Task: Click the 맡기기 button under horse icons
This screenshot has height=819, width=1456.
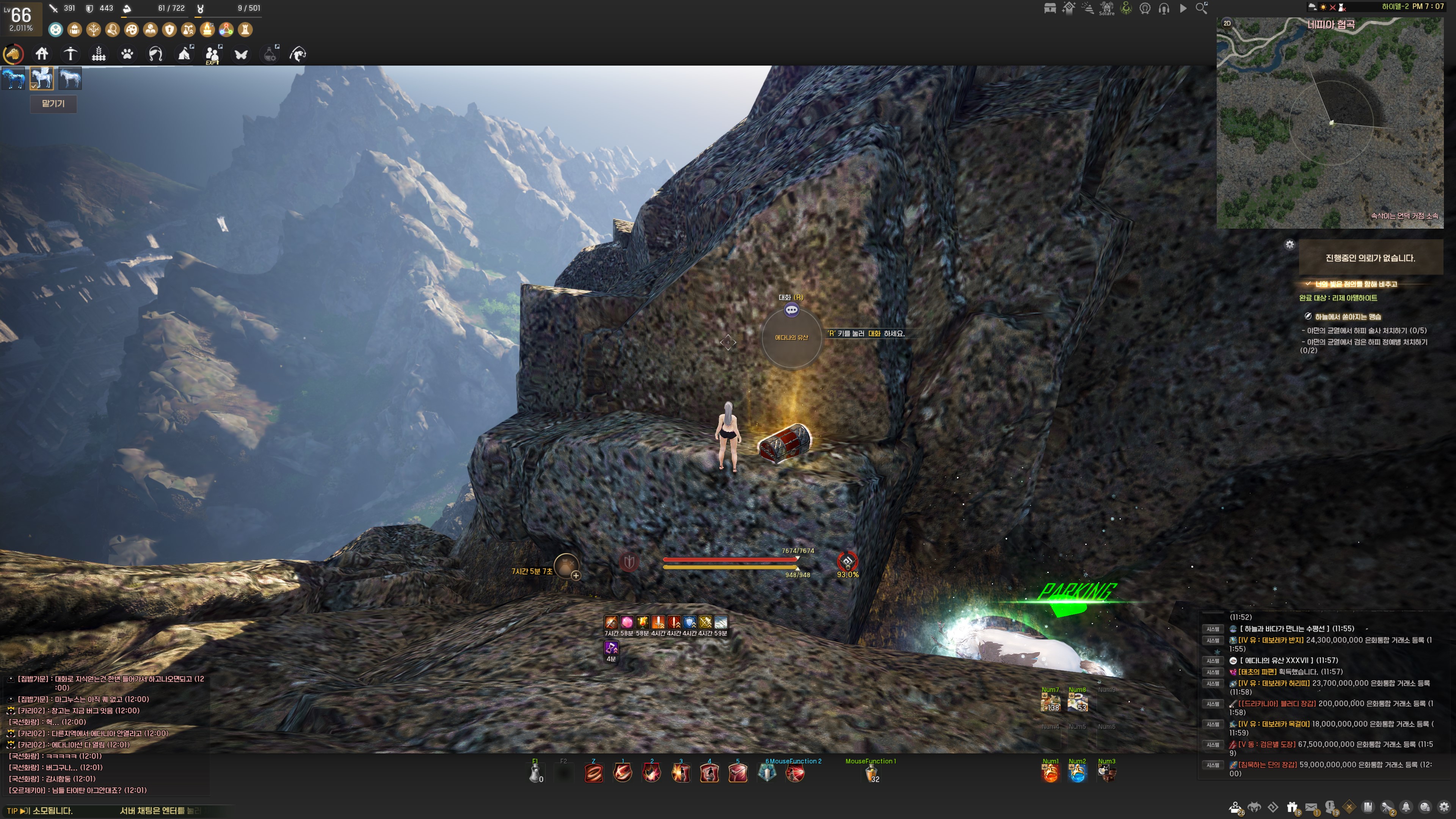Action: pyautogui.click(x=53, y=104)
